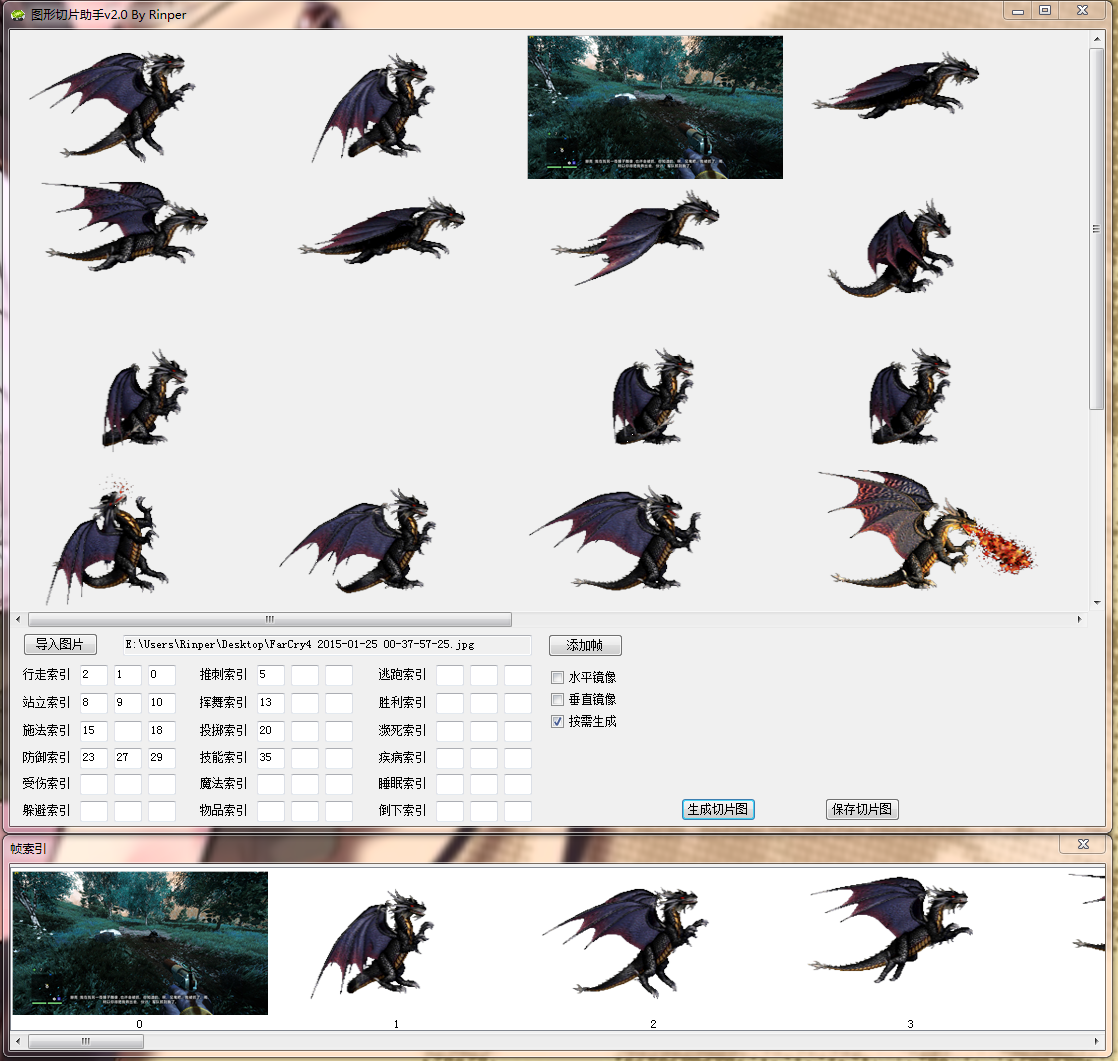Click first empty 睡眠索引 field
Screen dimensions: 1118x1061
pos(449,784)
